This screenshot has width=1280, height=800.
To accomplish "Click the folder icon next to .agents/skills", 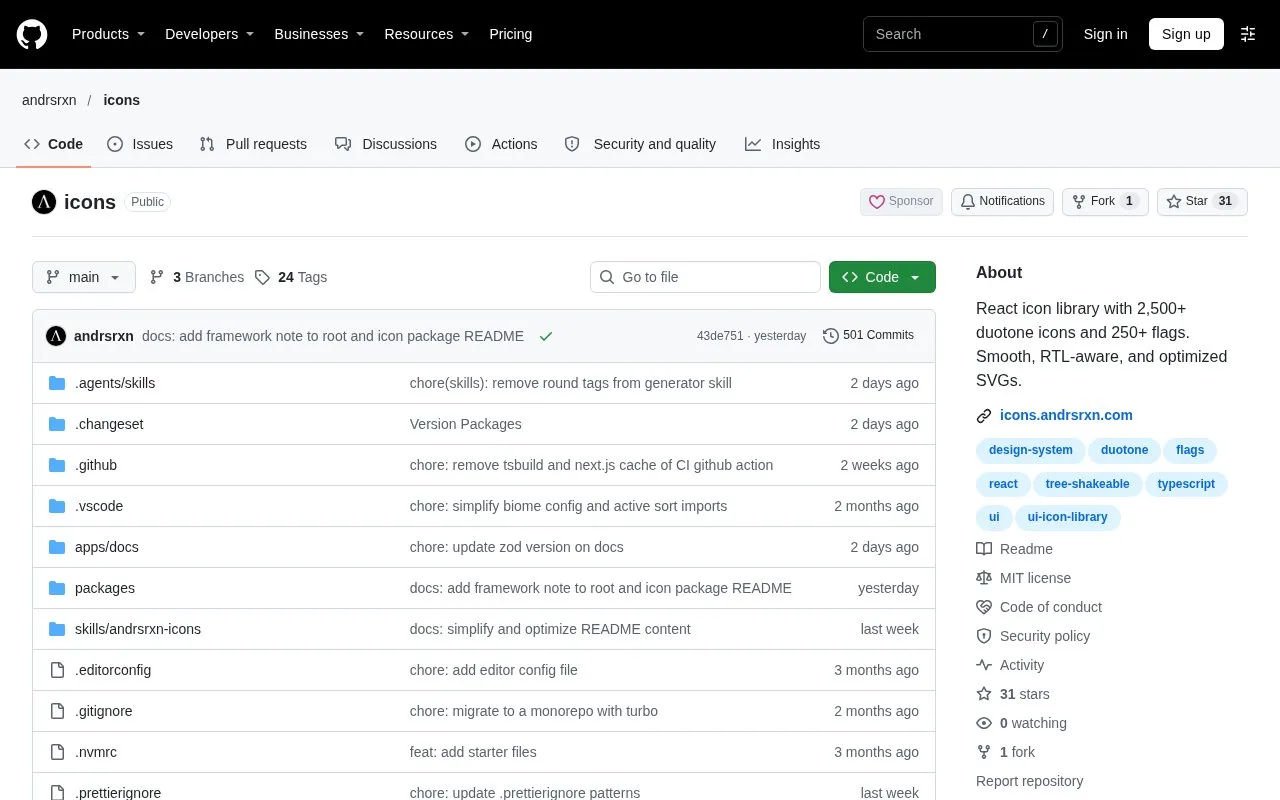I will click(57, 383).
